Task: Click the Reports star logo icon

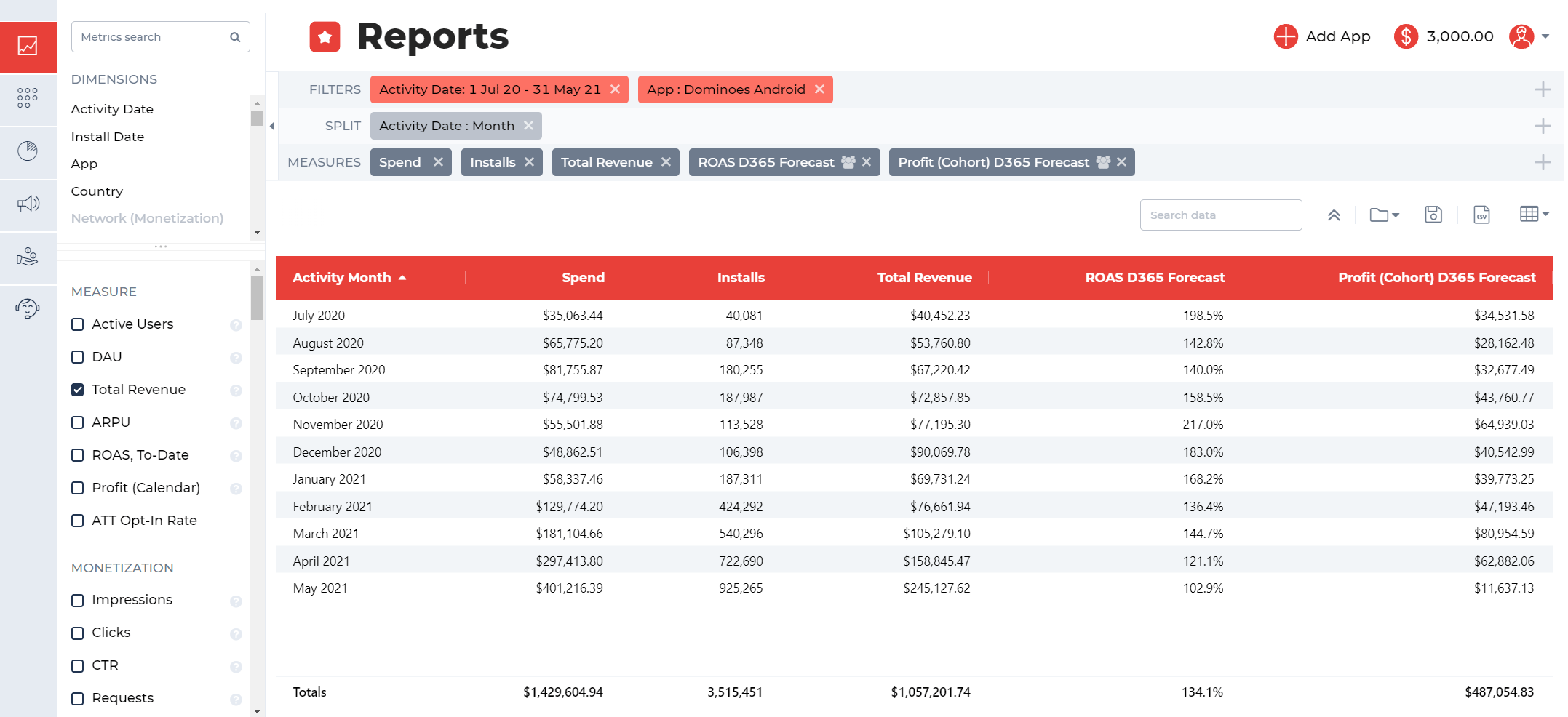Action: 325,36
